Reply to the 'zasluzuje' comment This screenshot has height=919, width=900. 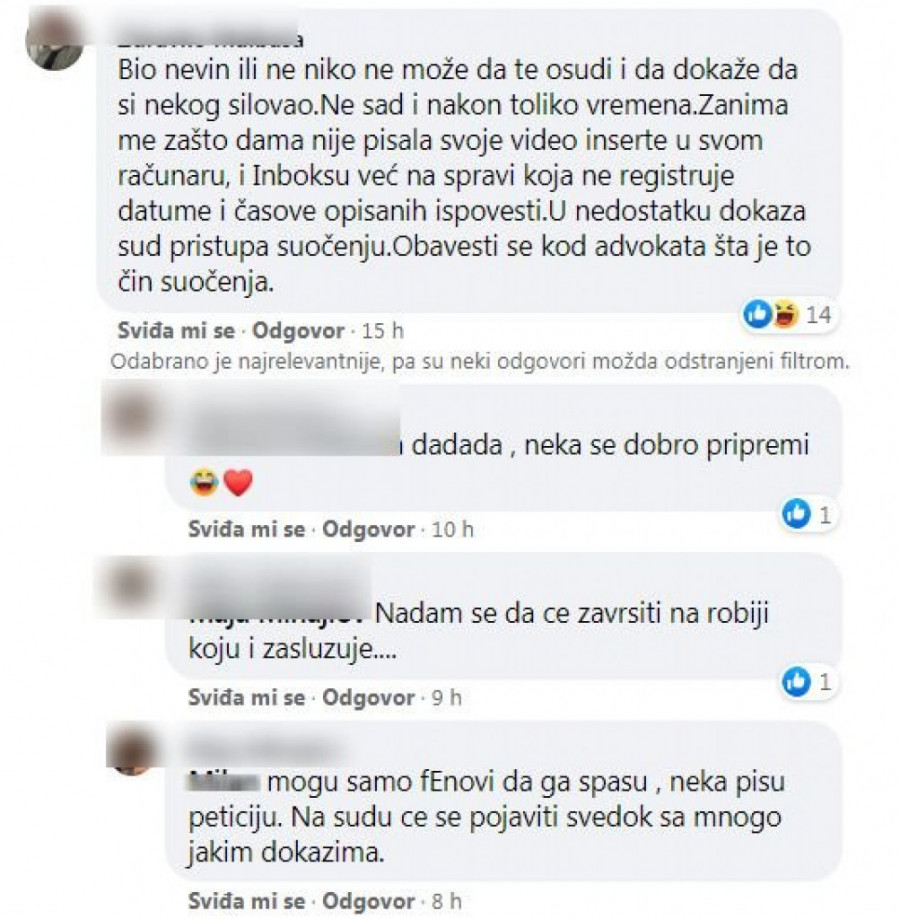click(x=369, y=698)
